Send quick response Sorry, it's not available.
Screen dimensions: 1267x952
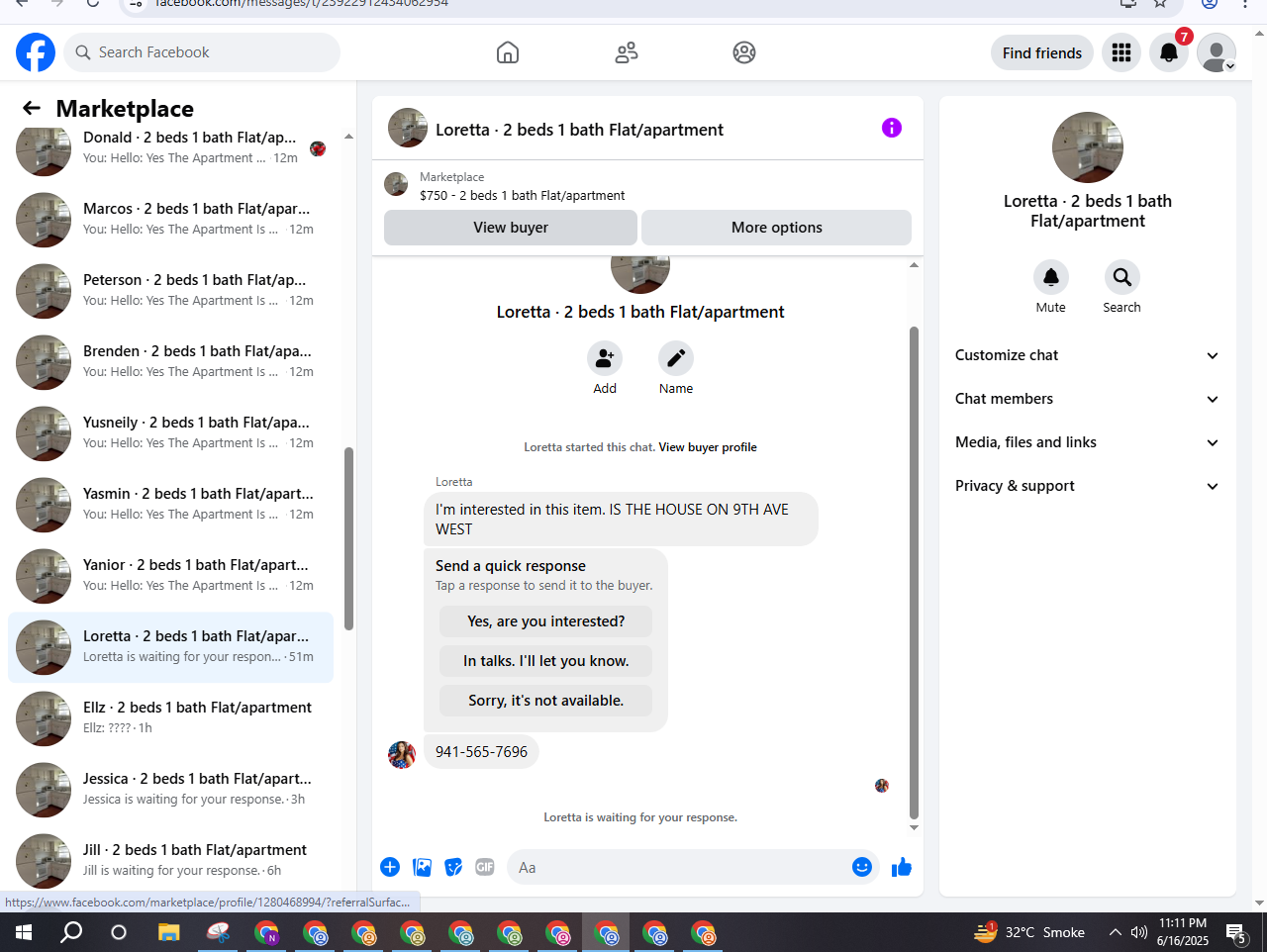pyautogui.click(x=545, y=701)
